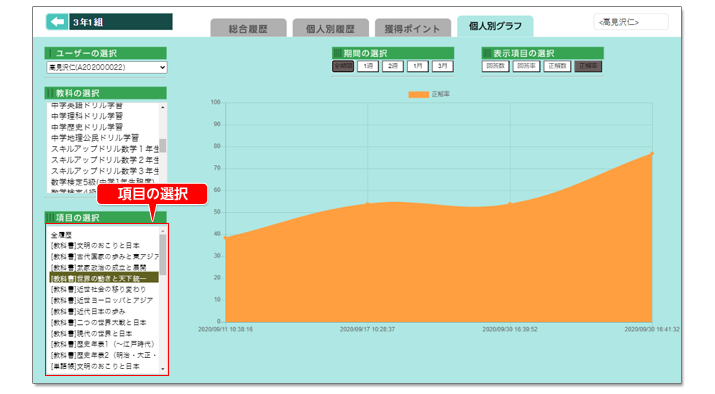Click the item list scrollbar thumb
This screenshot has width=715, height=394.
click(x=163, y=254)
